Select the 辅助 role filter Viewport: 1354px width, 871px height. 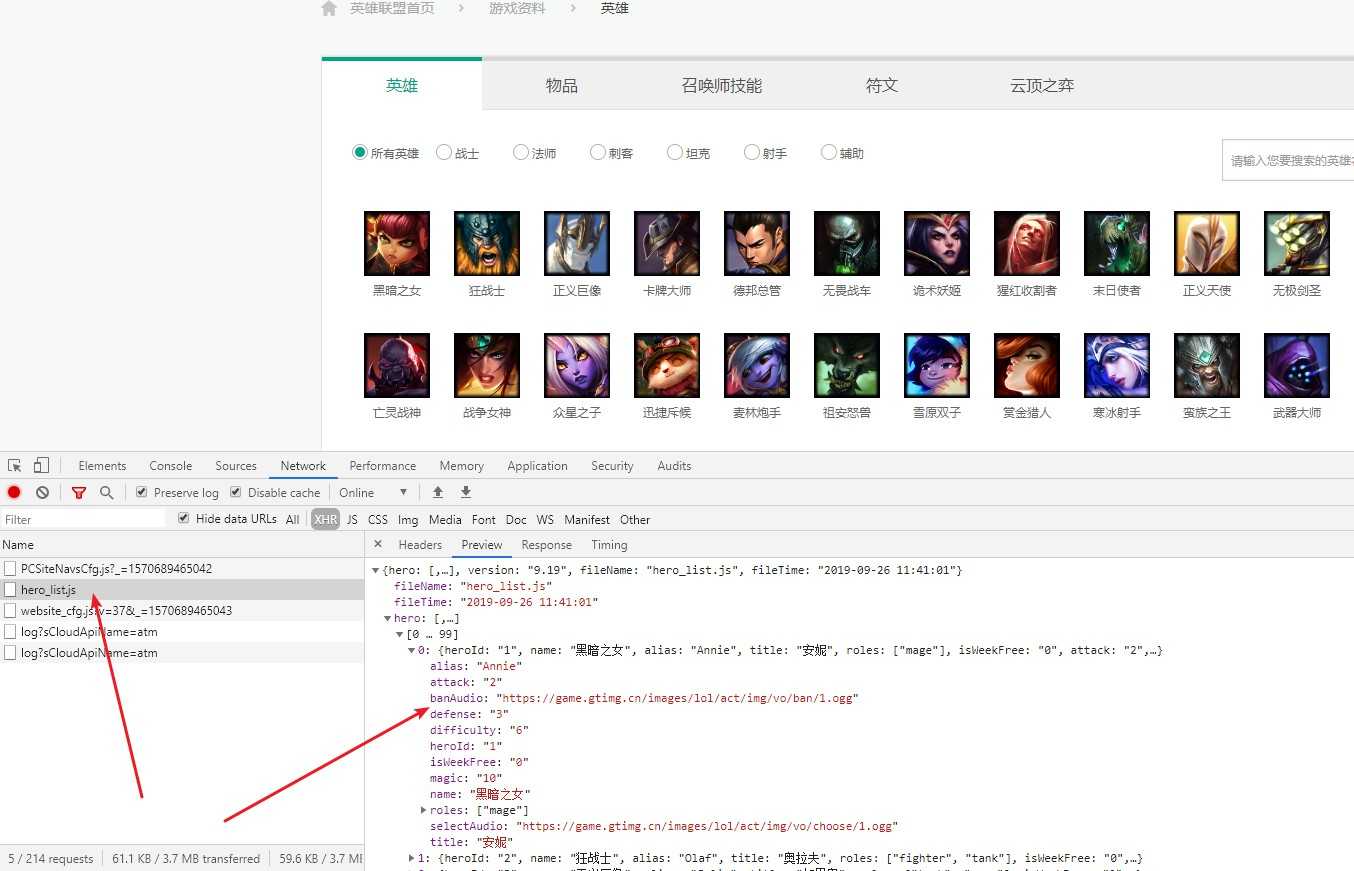[x=829, y=153]
